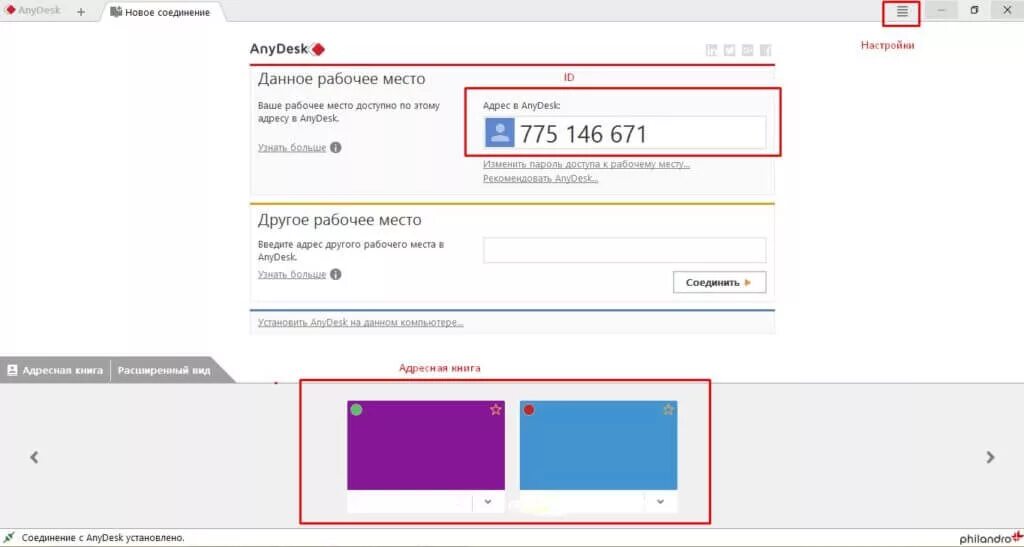
Task: Click info icon under Другое рабочее место
Action: point(336,274)
